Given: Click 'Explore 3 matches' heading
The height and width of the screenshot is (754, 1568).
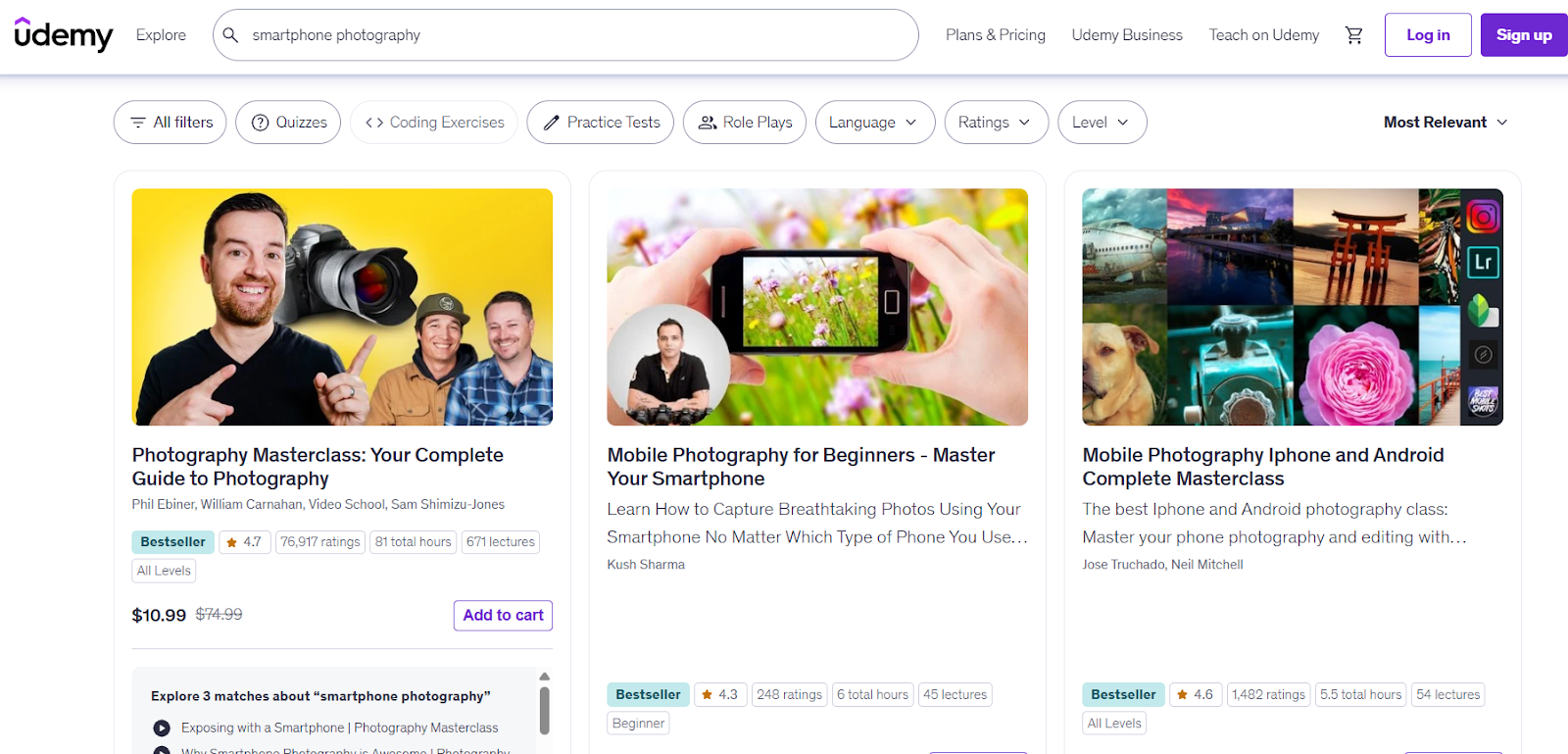Looking at the screenshot, I should [320, 696].
